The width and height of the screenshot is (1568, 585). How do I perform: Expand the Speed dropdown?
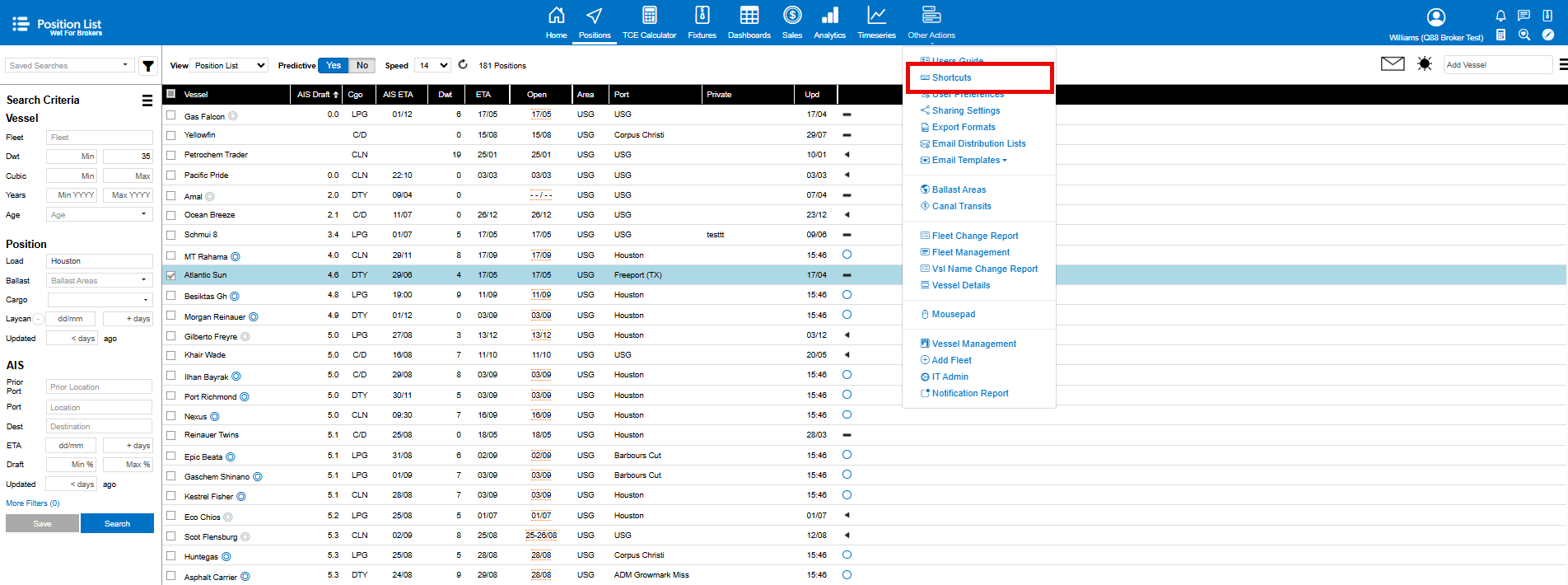[x=432, y=66]
